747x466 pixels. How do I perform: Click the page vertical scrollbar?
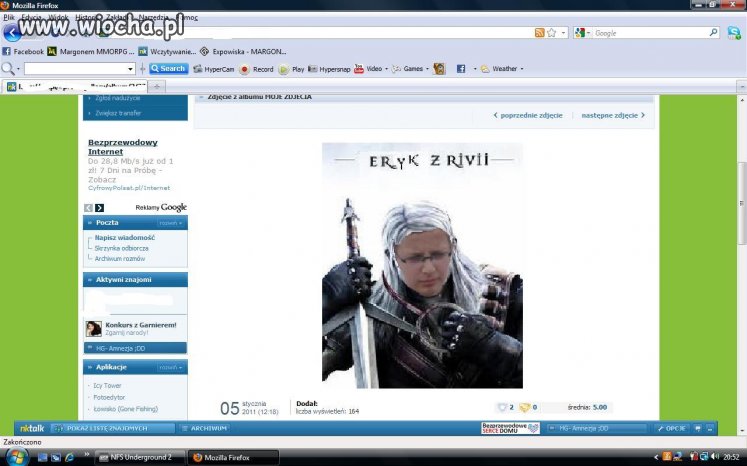(742, 204)
